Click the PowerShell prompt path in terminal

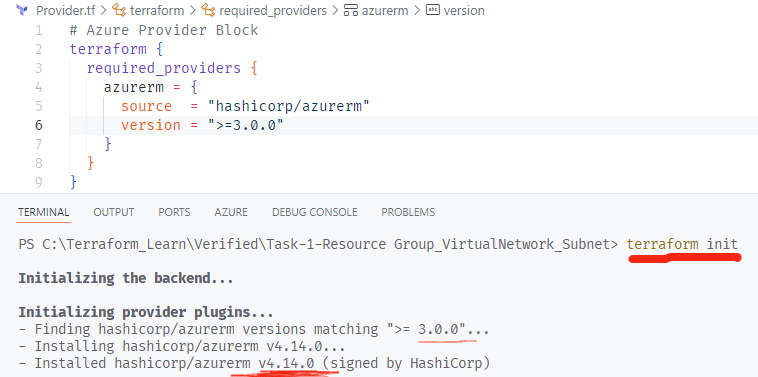[318, 244]
